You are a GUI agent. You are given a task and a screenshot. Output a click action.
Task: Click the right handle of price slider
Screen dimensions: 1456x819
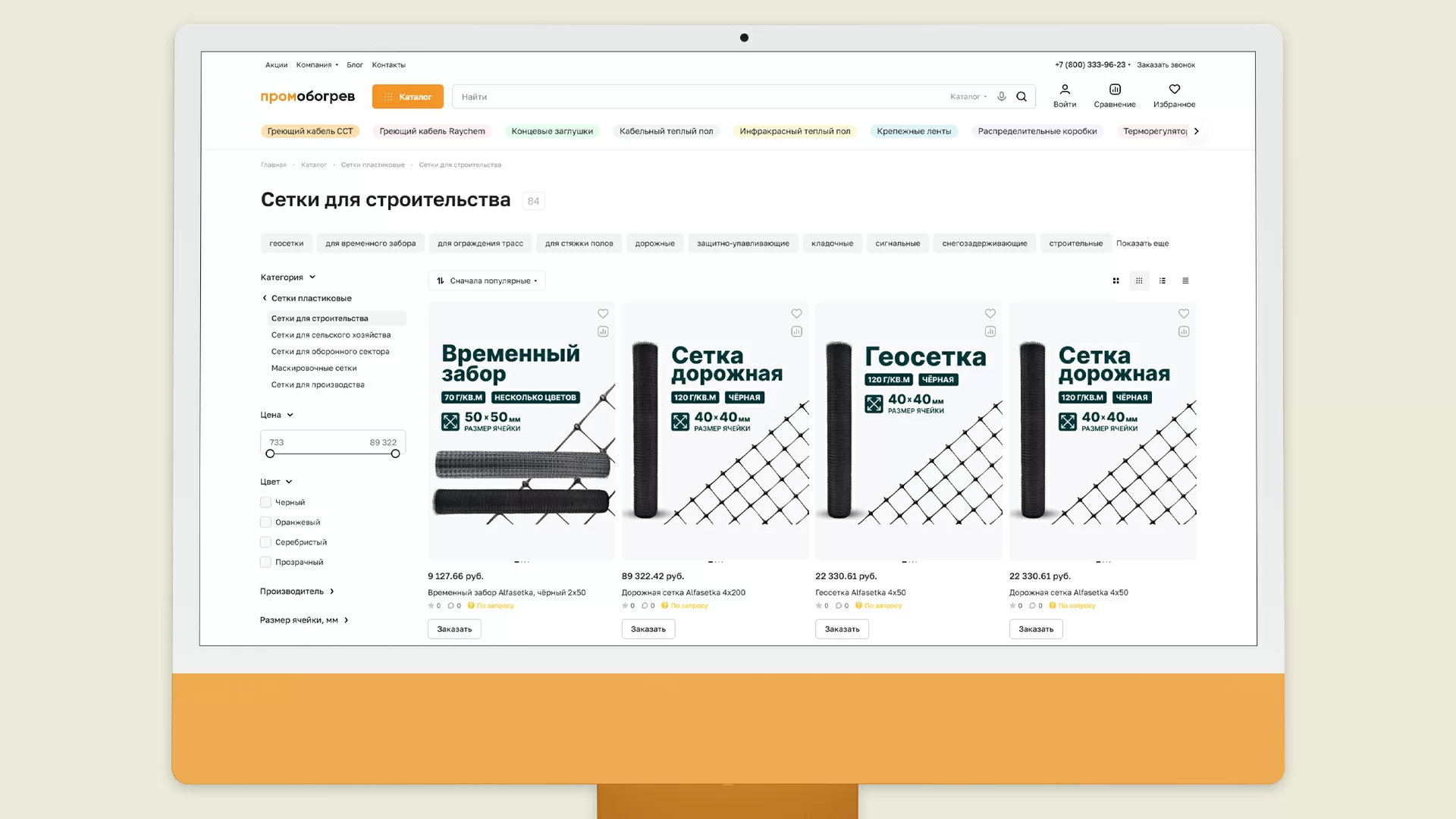pos(395,453)
